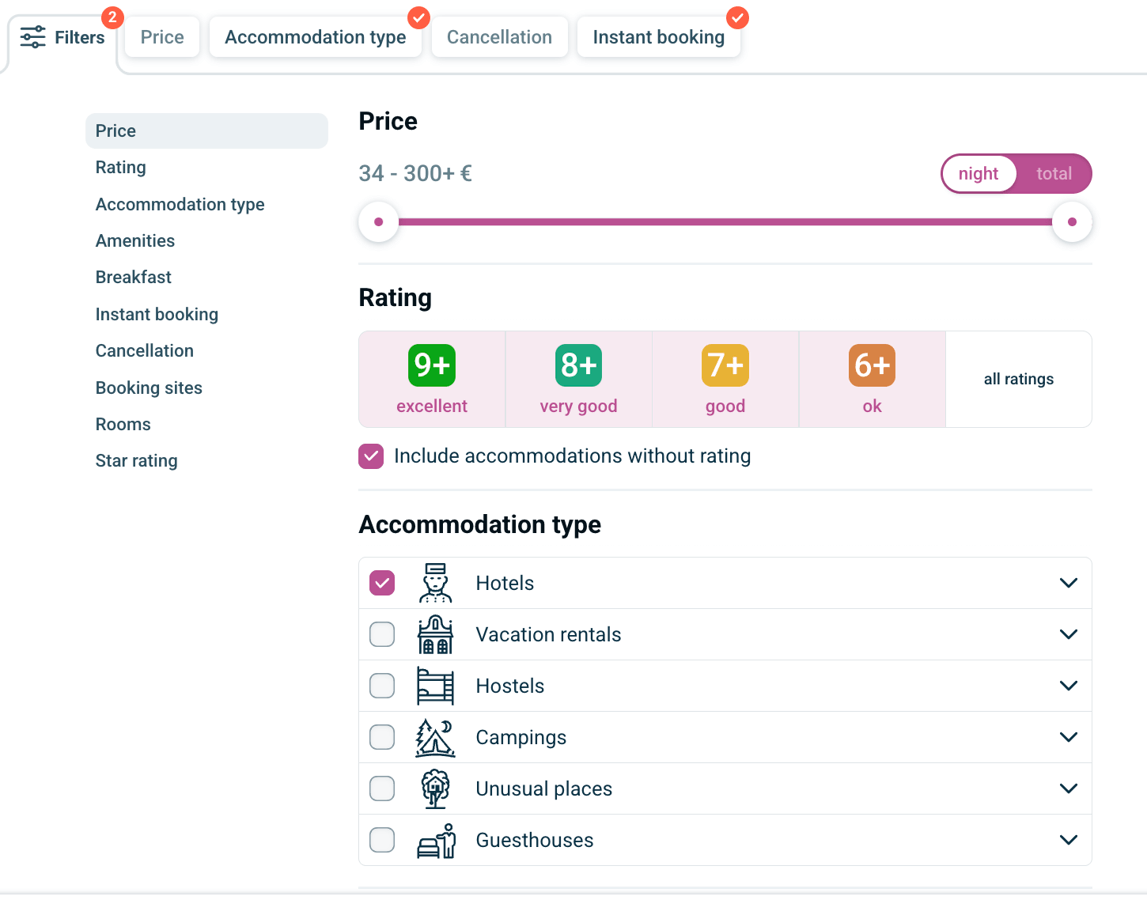Screen dimensions: 1147x900
Task: Expand the Campings row chevron
Action: click(1068, 738)
